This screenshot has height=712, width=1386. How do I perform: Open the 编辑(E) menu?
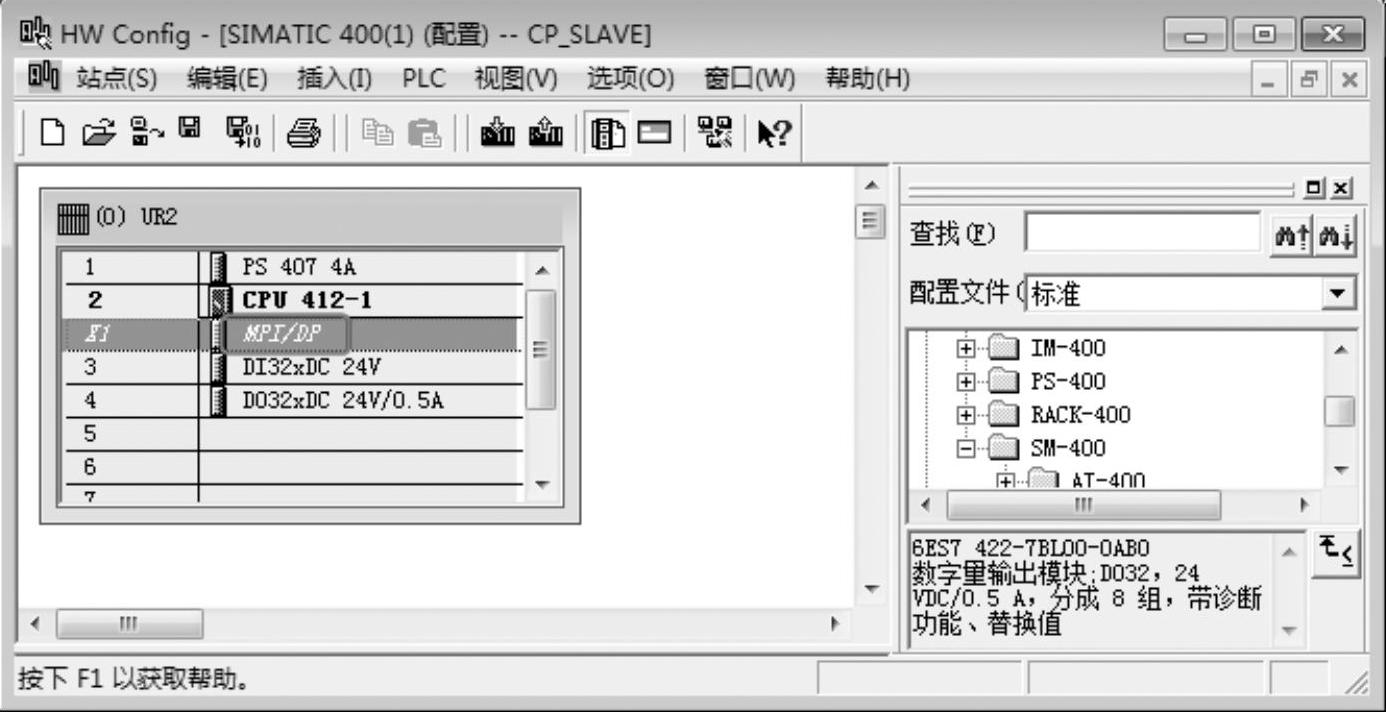click(227, 77)
